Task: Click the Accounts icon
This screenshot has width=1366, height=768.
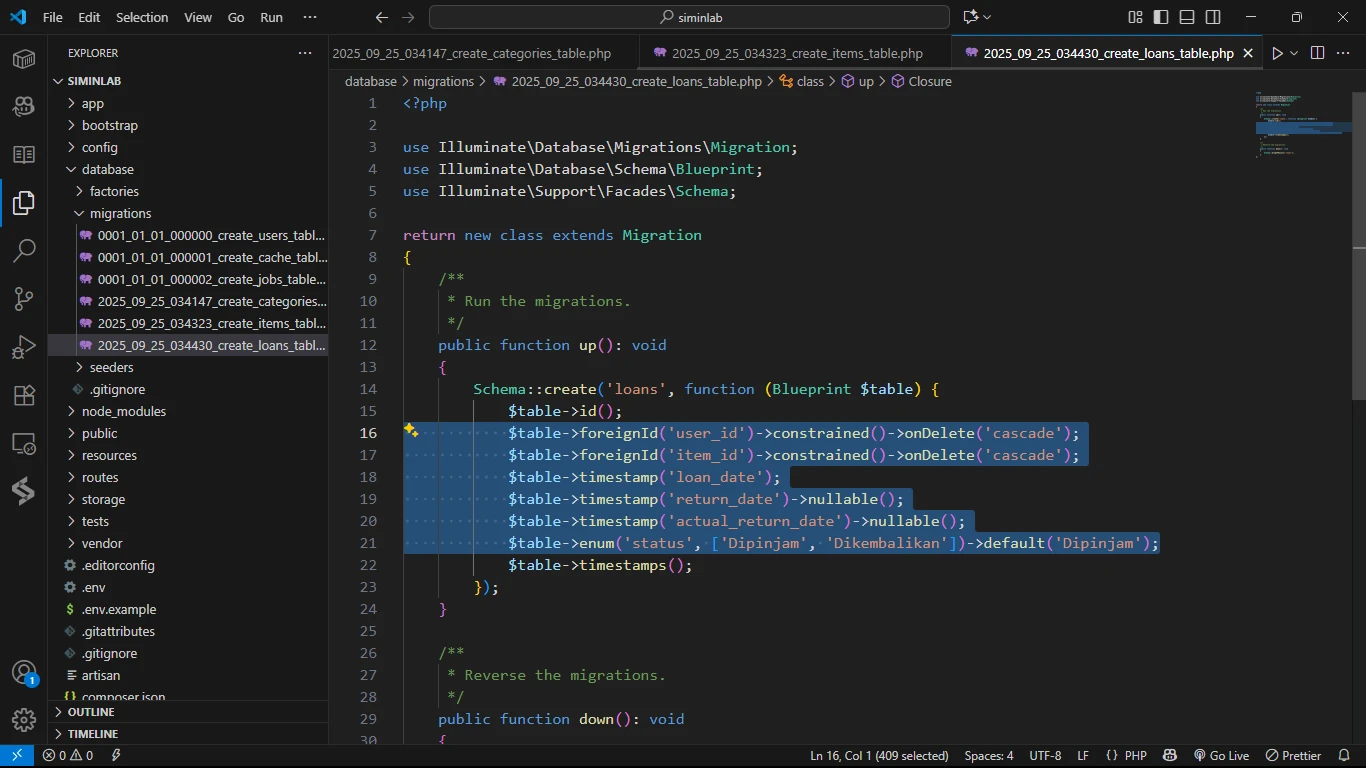Action: [24, 673]
